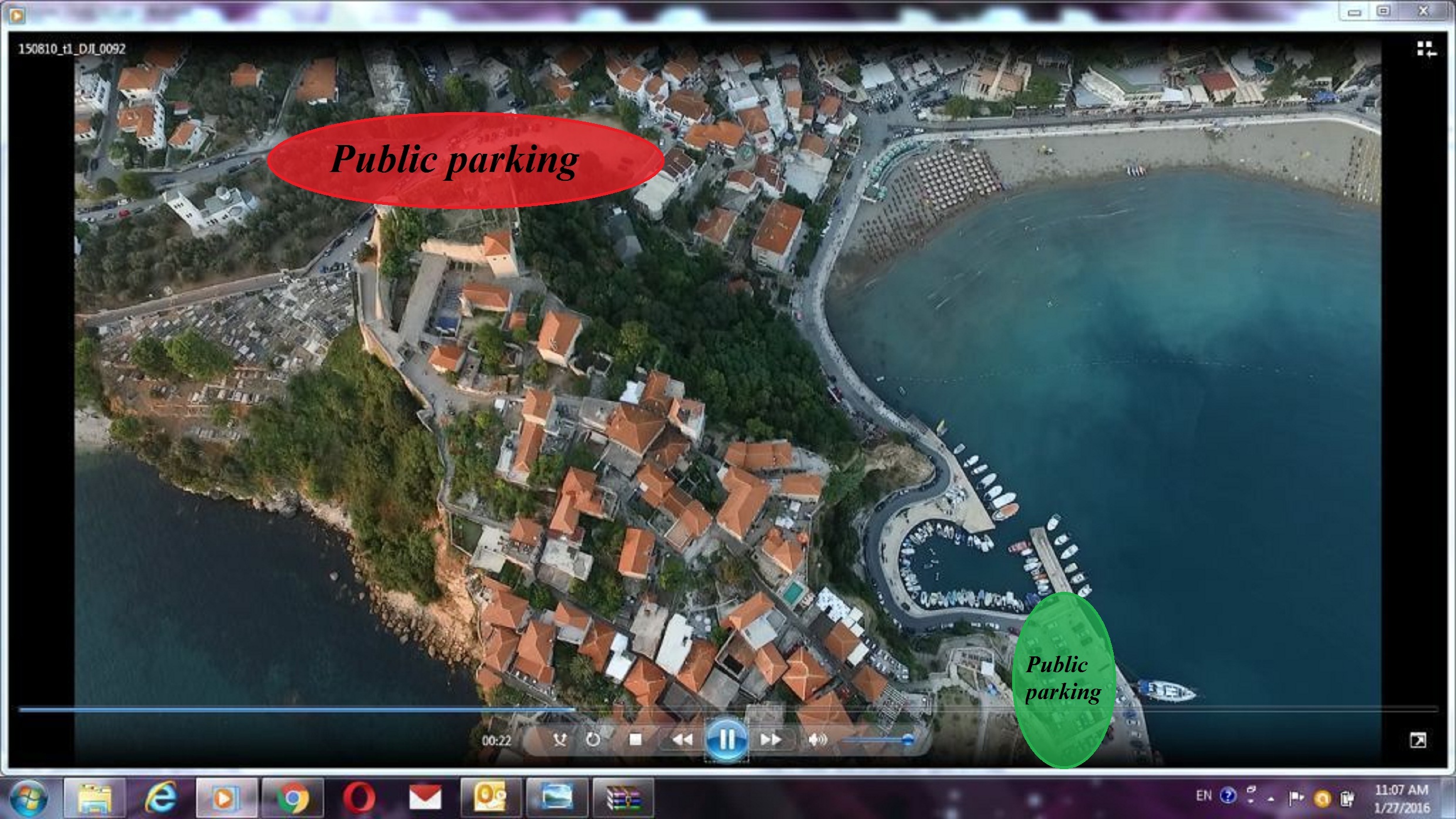
Task: Restore down the media player window
Action: 1384,11
